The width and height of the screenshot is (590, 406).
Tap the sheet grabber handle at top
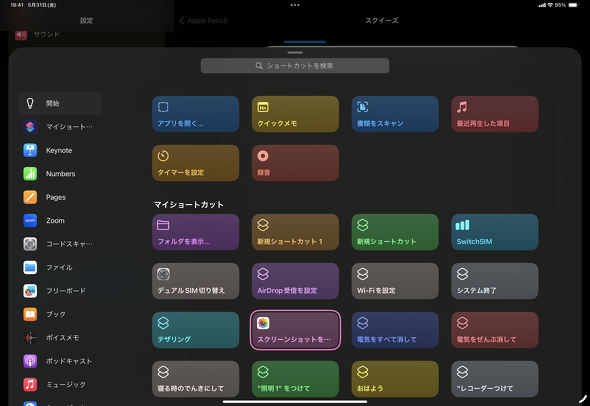pyautogui.click(x=295, y=52)
